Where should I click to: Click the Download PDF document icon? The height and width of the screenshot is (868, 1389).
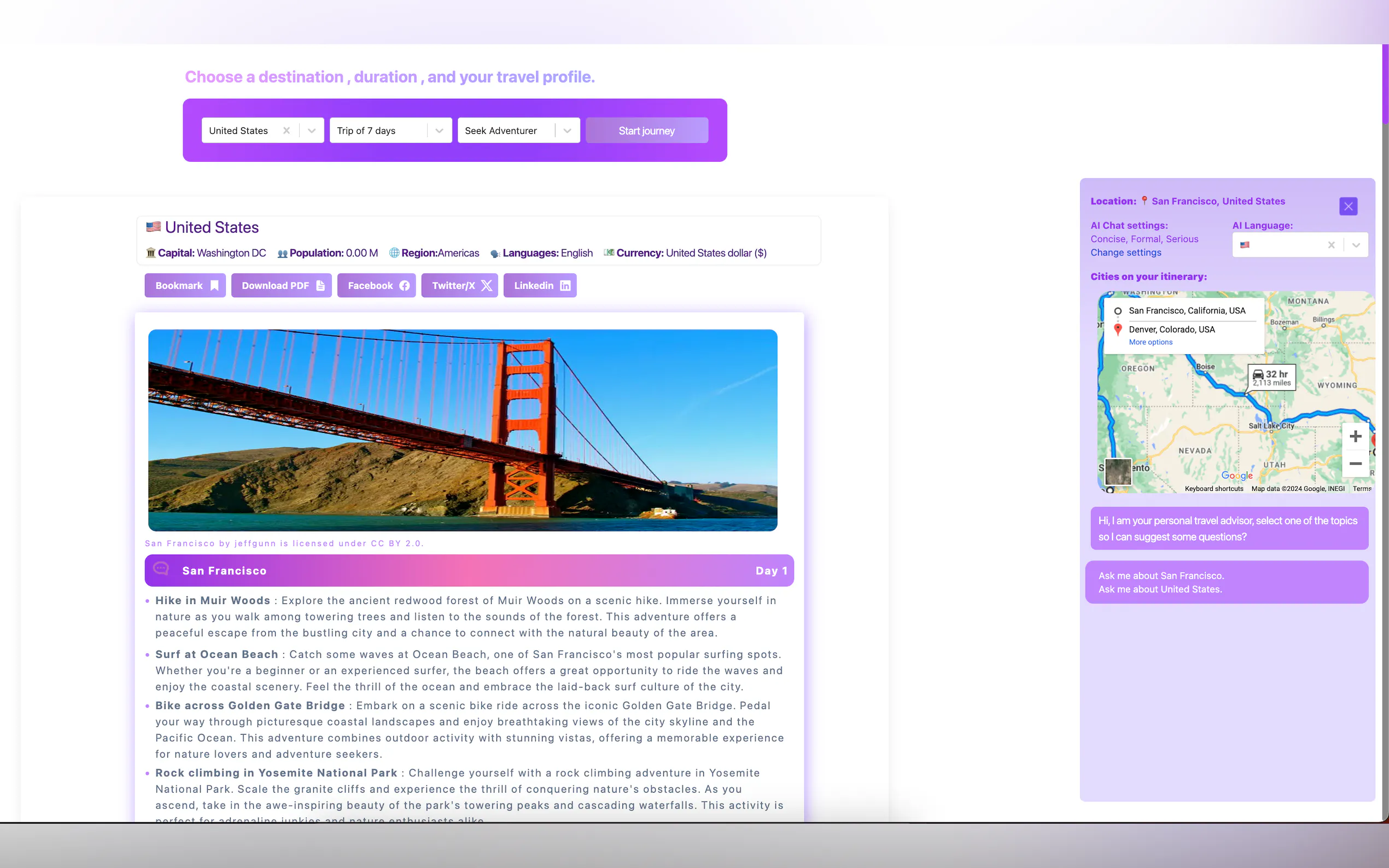coord(320,285)
